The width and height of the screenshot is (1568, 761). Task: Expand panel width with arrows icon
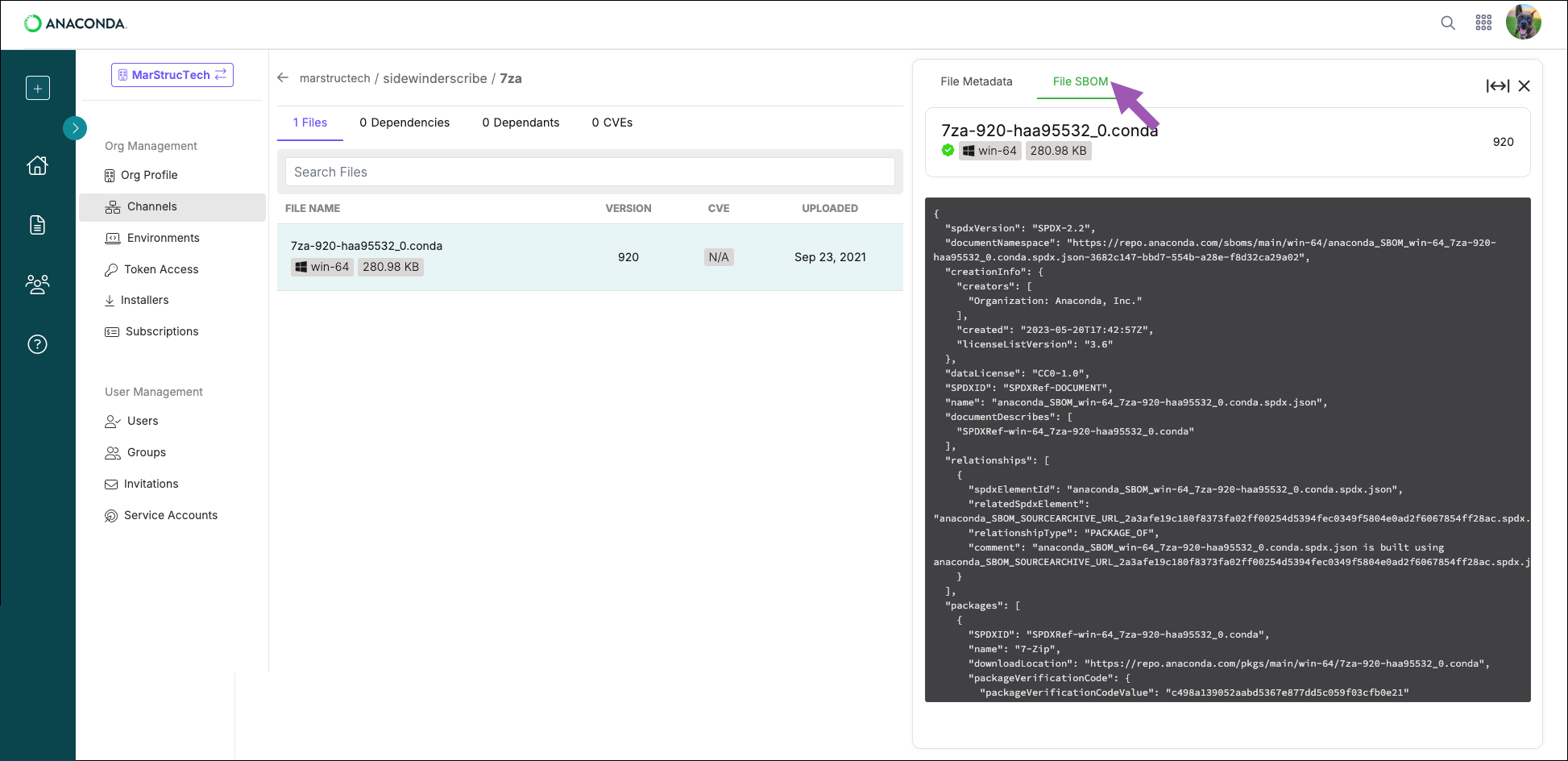(x=1498, y=86)
